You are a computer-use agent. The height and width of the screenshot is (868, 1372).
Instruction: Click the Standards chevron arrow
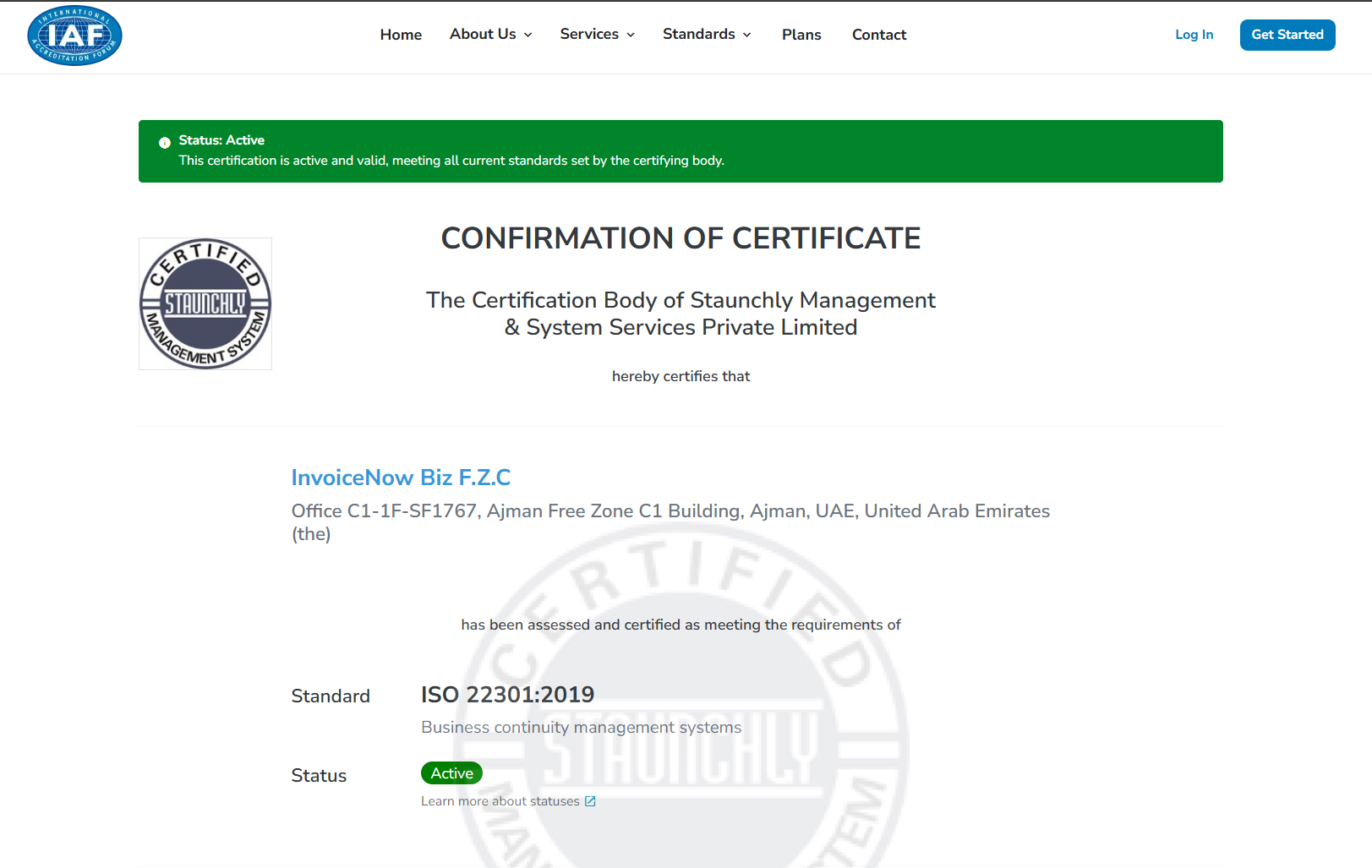tap(747, 35)
